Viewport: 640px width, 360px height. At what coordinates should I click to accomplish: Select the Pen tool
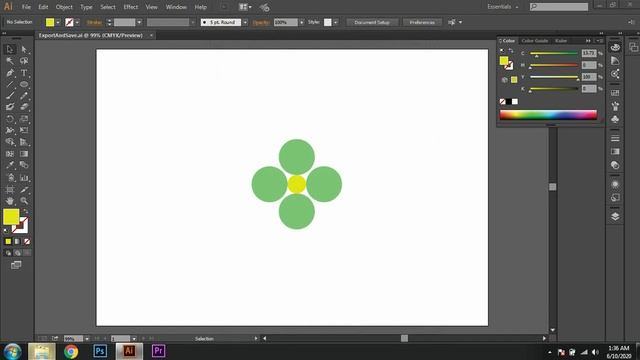[10, 73]
